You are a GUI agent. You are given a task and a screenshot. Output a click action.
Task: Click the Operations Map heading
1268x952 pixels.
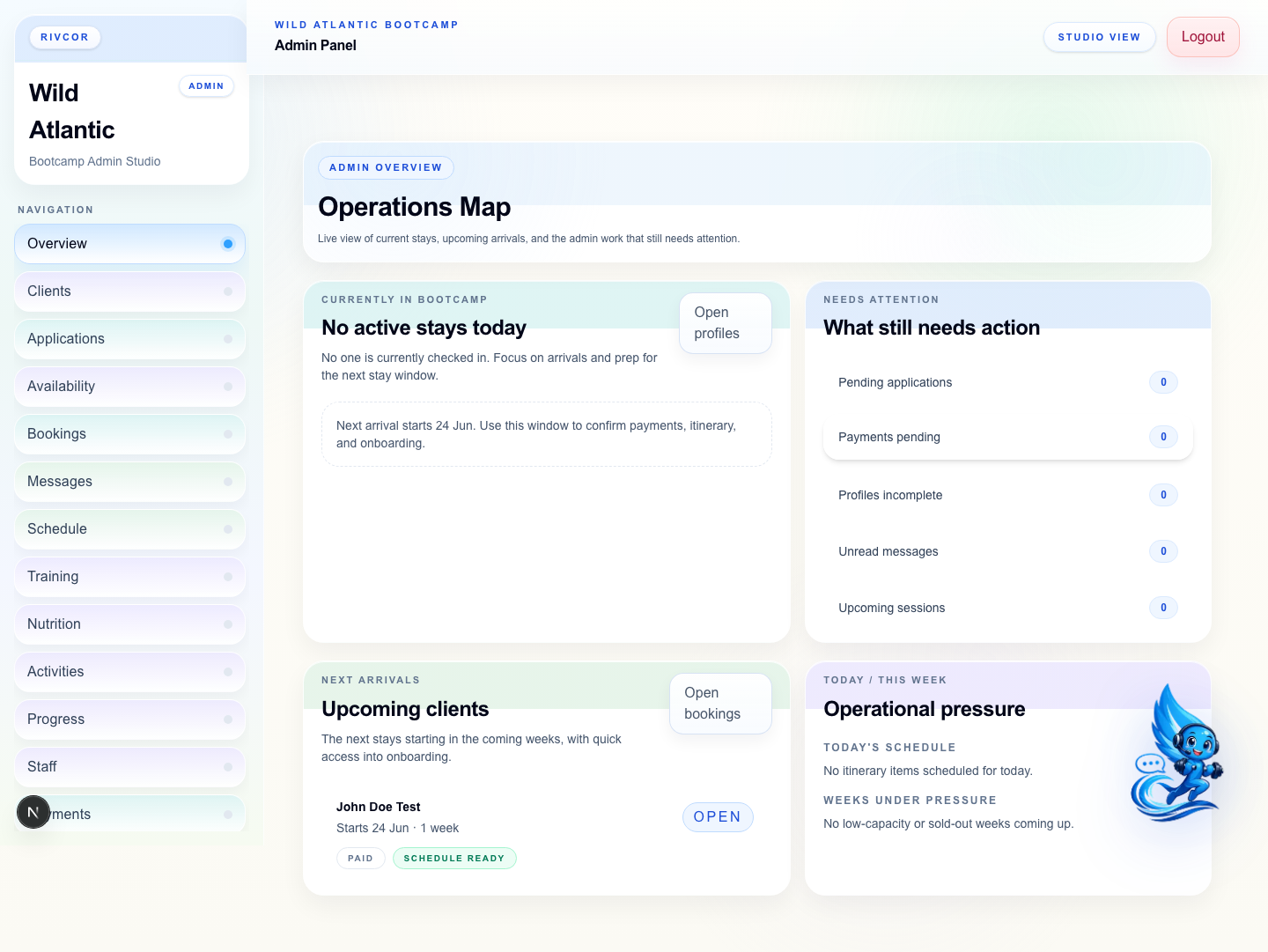pyautogui.click(x=415, y=207)
